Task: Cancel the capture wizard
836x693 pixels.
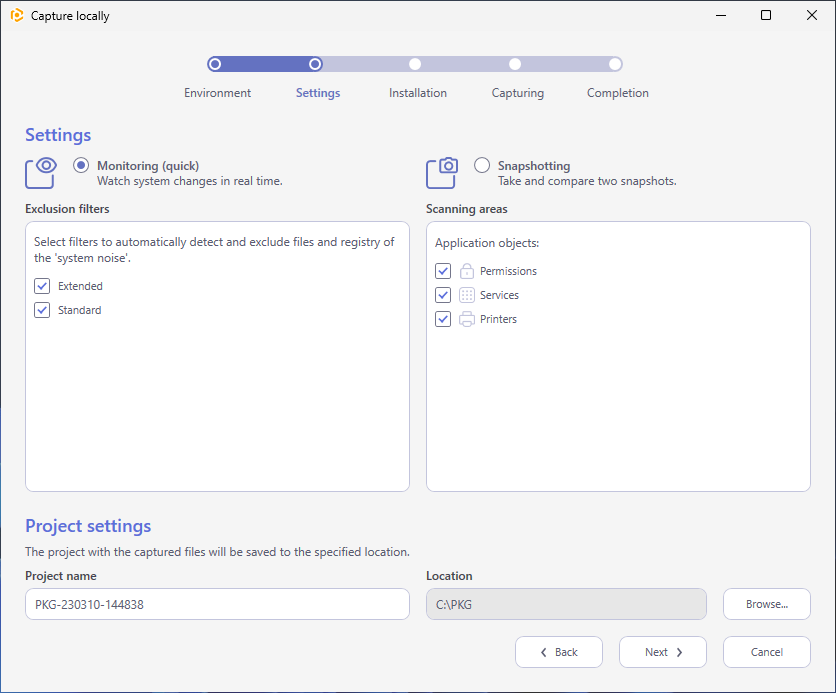Action: pyautogui.click(x=767, y=652)
